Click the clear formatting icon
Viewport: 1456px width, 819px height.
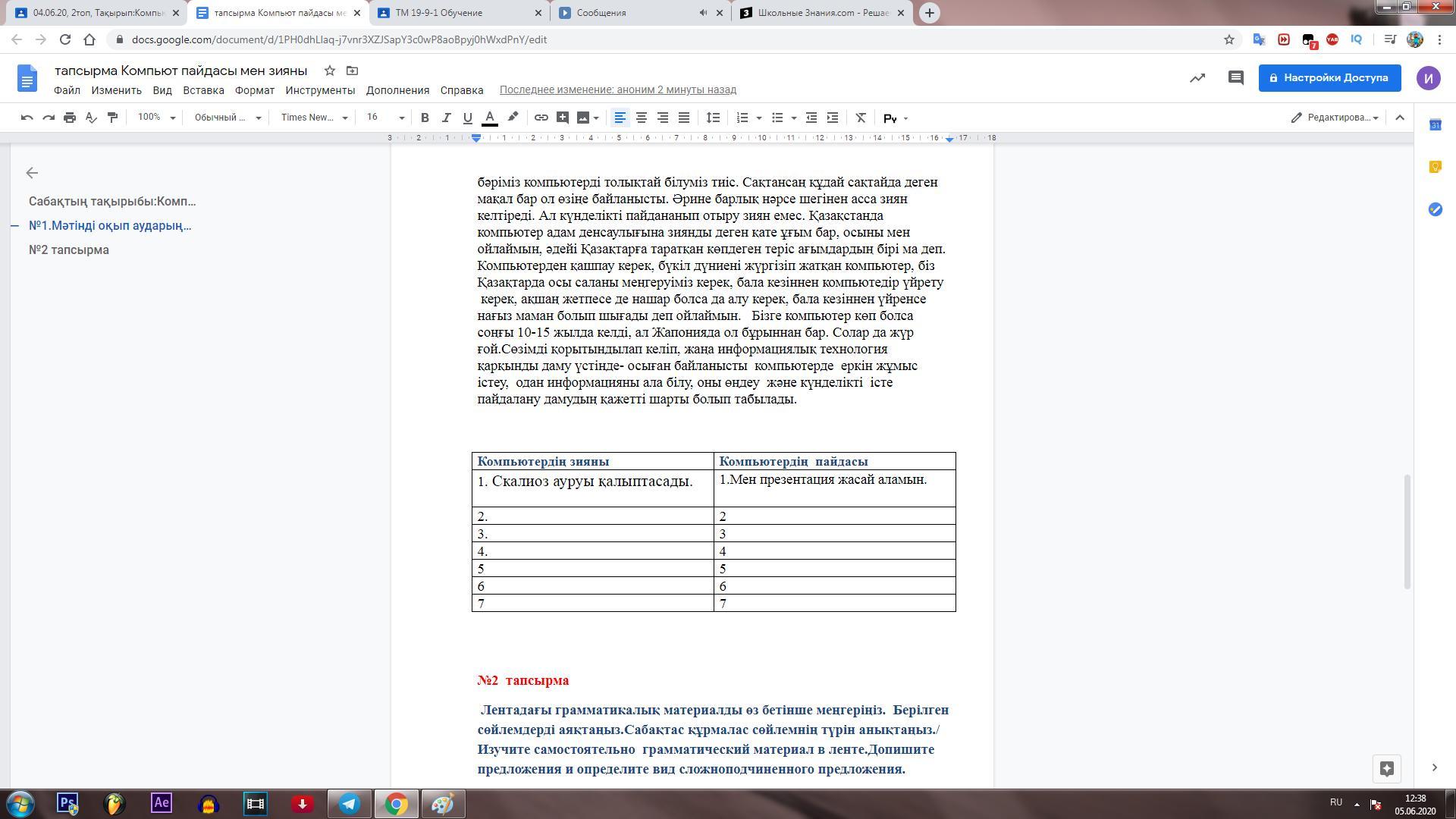(x=860, y=118)
